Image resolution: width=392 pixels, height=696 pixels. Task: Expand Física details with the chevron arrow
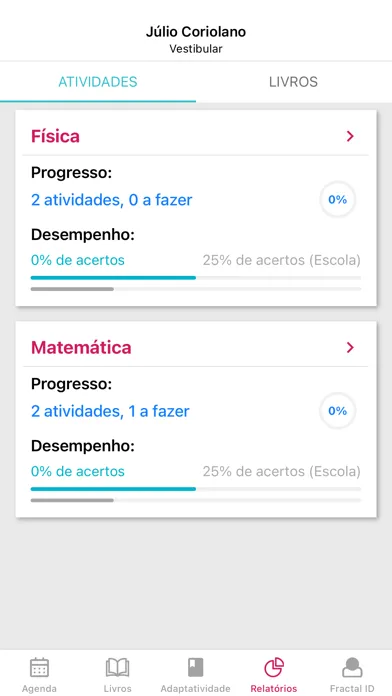[x=350, y=136]
